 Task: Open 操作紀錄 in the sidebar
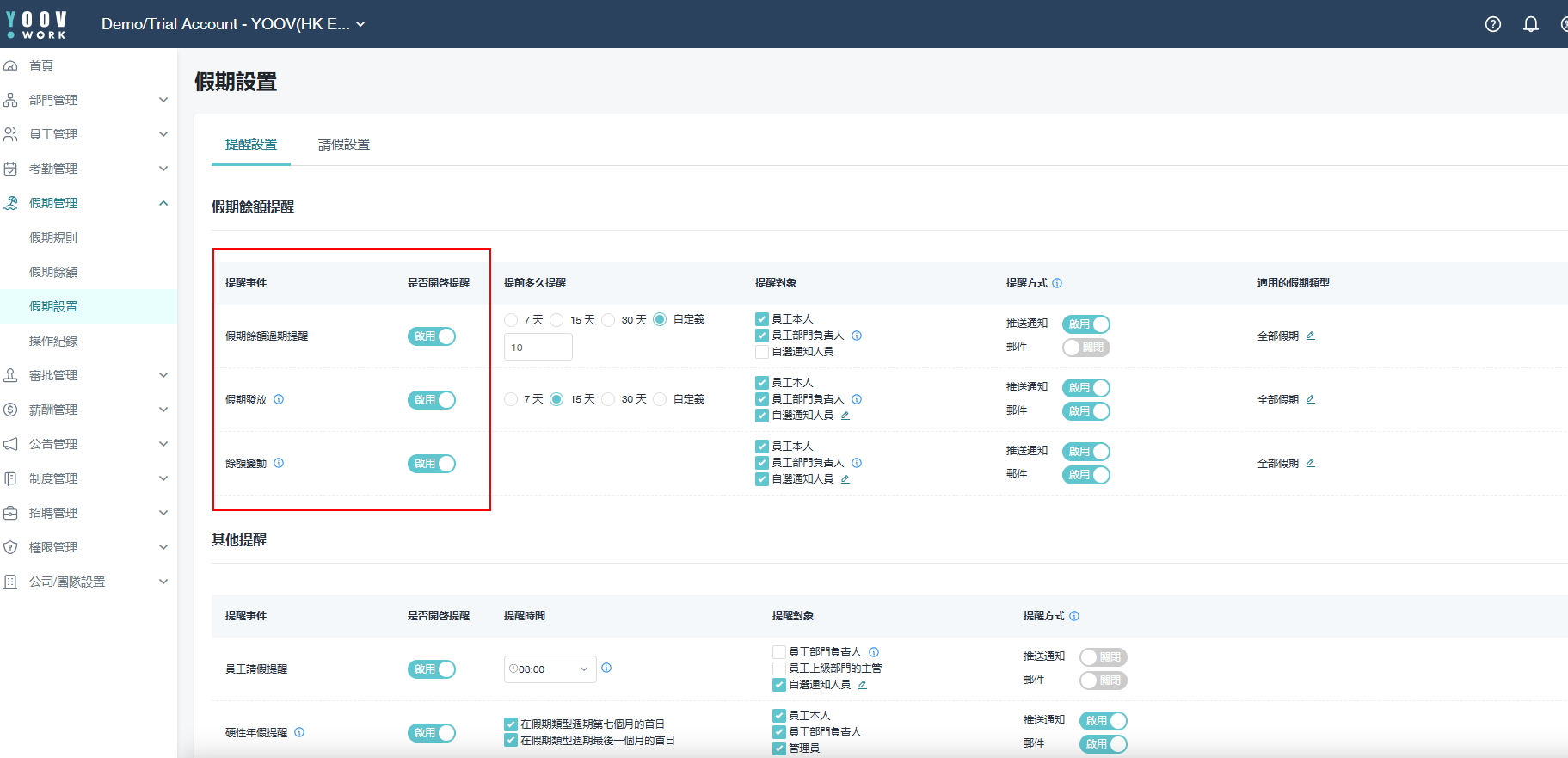53,341
